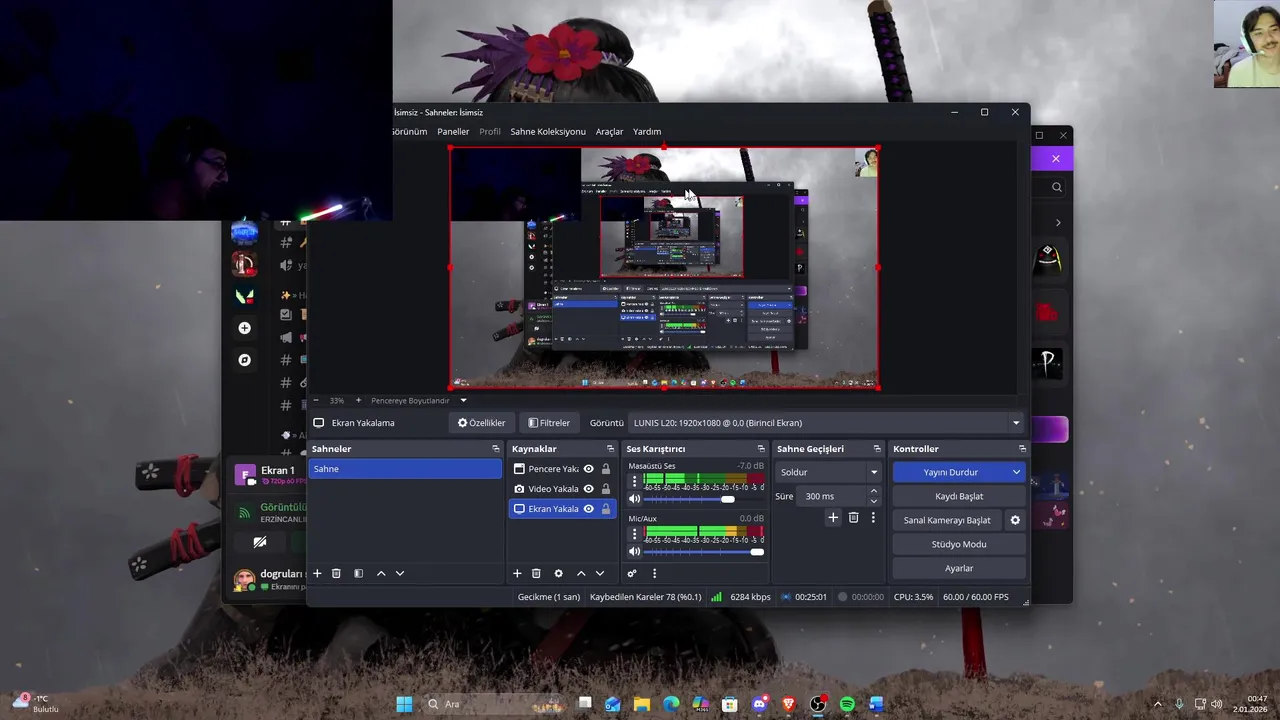Move scene down in Sahneler panel
Screen dimensions: 1280x720
[x=400, y=573]
